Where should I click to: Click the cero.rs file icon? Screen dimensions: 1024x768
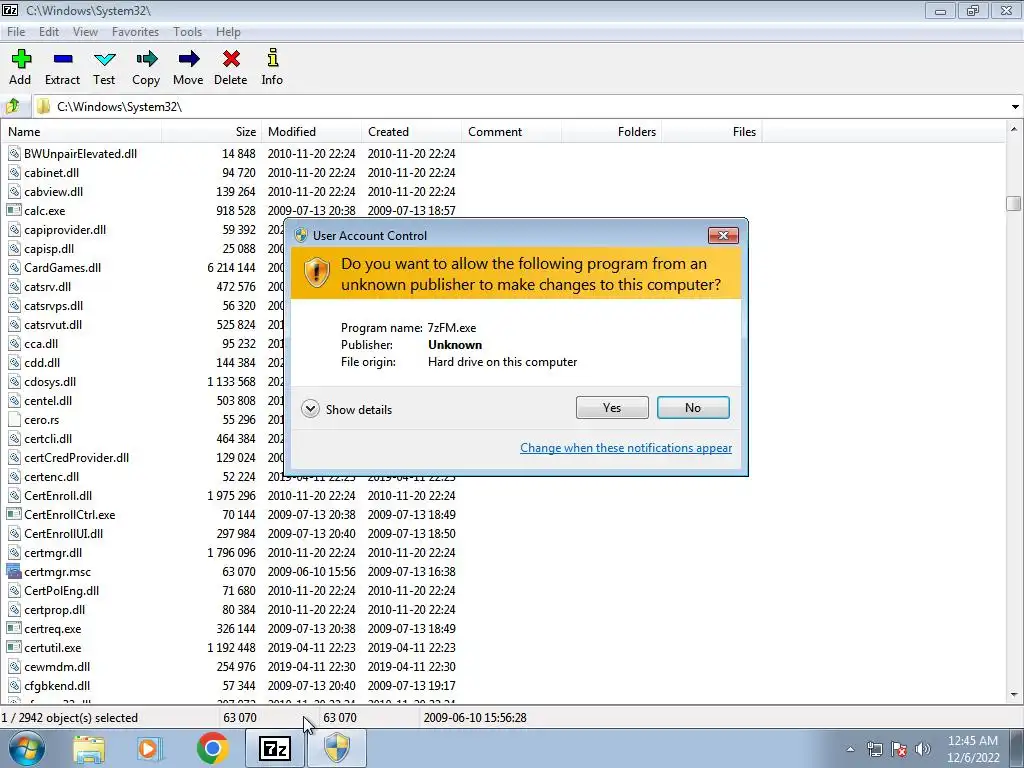(14, 419)
